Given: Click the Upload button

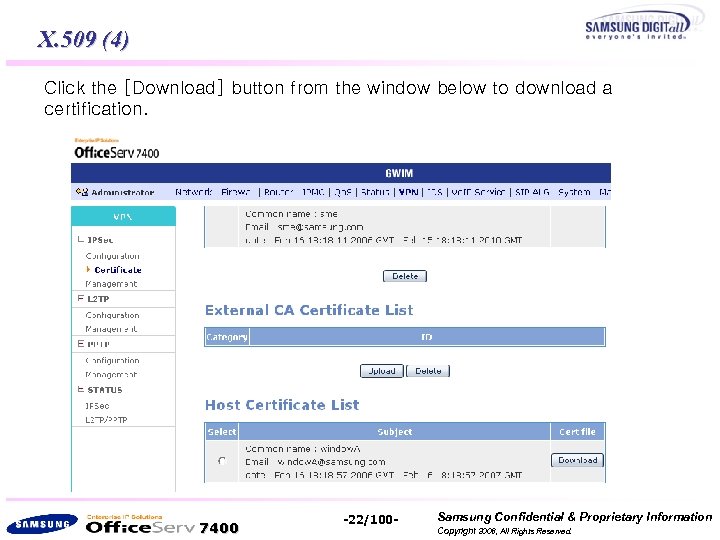Looking at the screenshot, I should click(x=382, y=371).
